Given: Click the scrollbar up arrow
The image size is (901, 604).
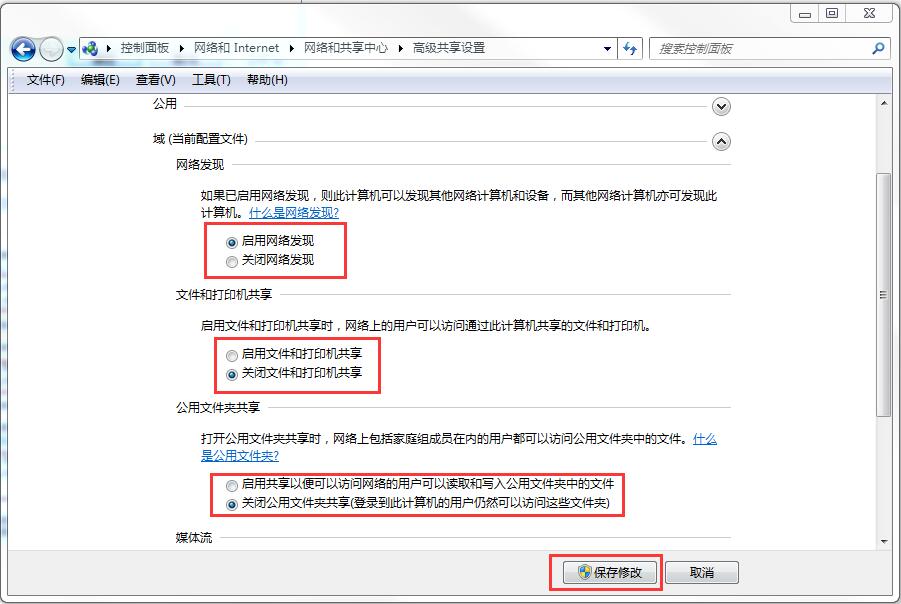Looking at the screenshot, I should (884, 103).
